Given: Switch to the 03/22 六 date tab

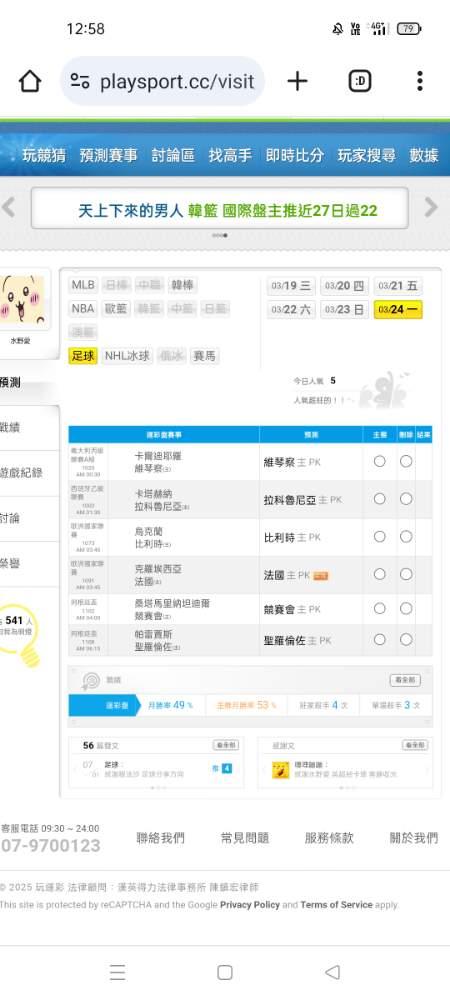Looking at the screenshot, I should click(291, 310).
